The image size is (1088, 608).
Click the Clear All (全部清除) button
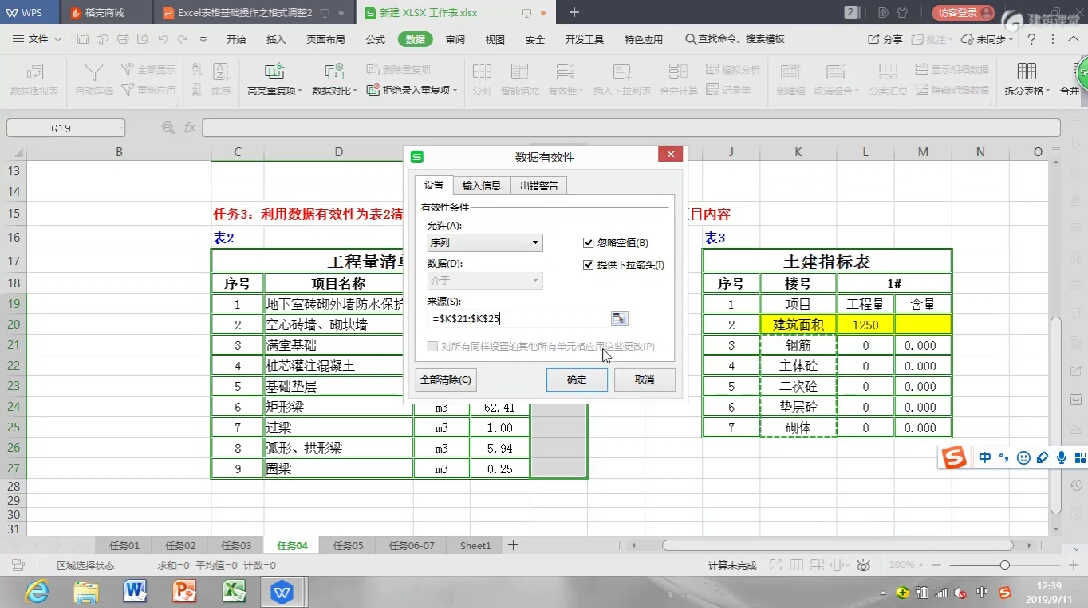446,380
